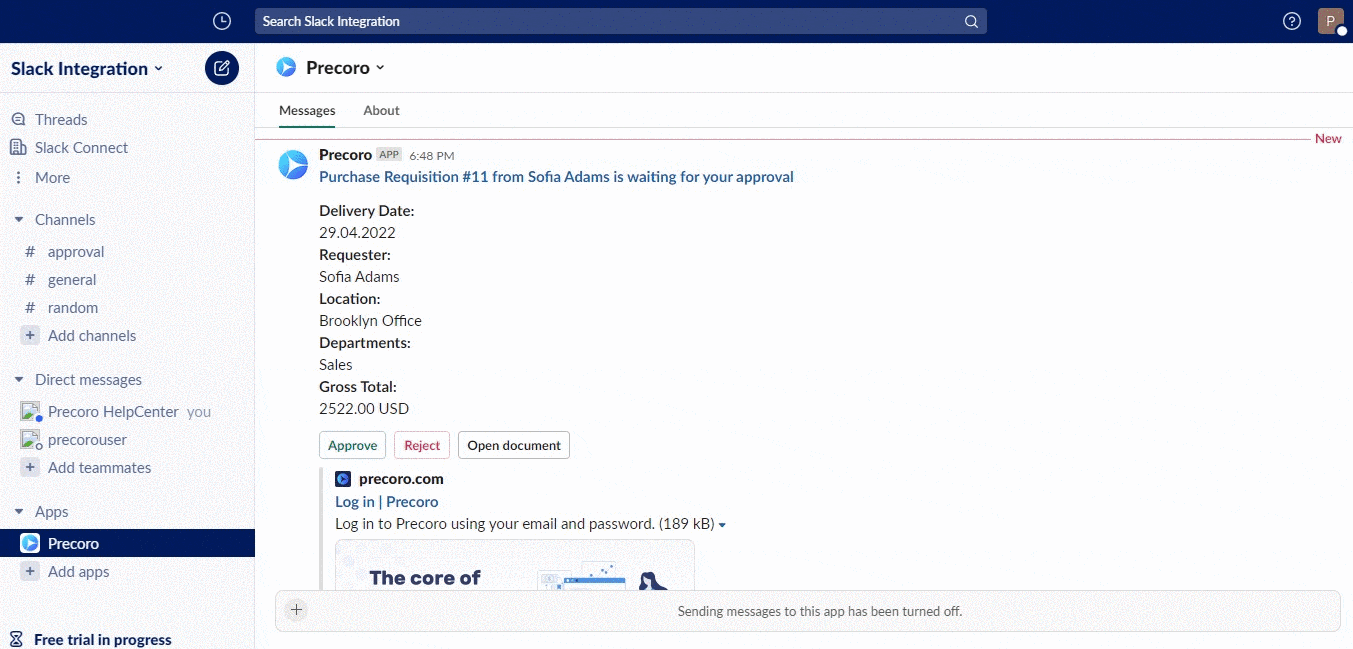This screenshot has height=649, width=1353.
Task: Click the APP badge beside Precoro
Action: [389, 155]
